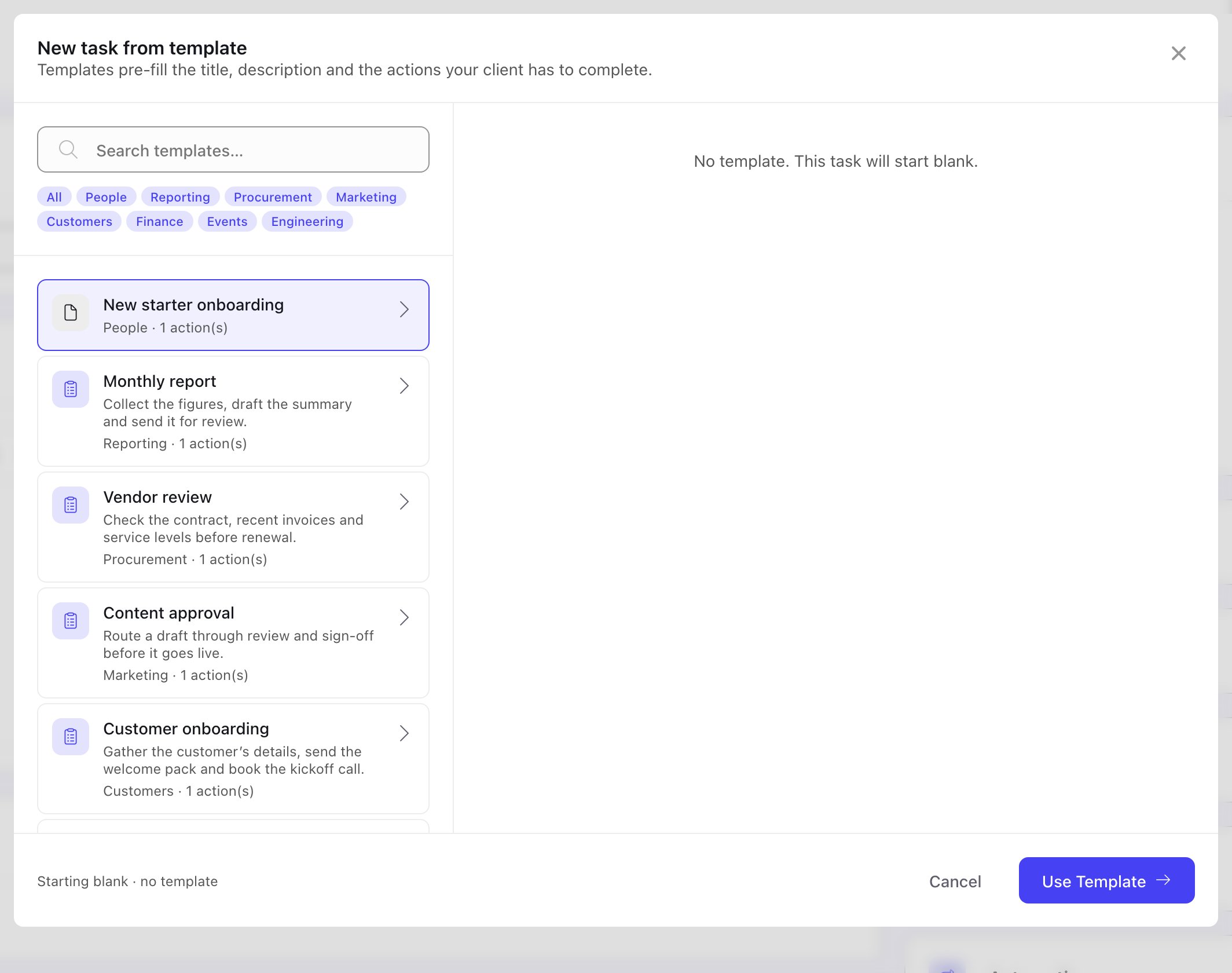Select the Content approval template title
The width and height of the screenshot is (1232, 973).
pos(168,613)
